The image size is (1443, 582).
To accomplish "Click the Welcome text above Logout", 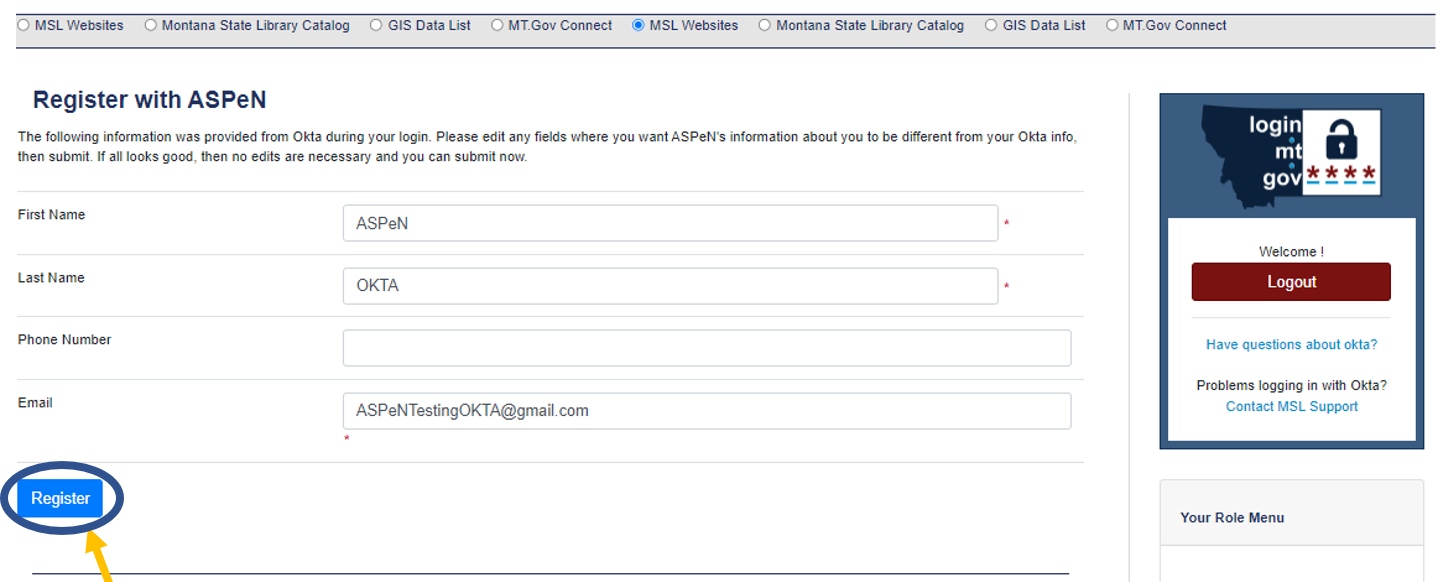I will [x=1290, y=251].
